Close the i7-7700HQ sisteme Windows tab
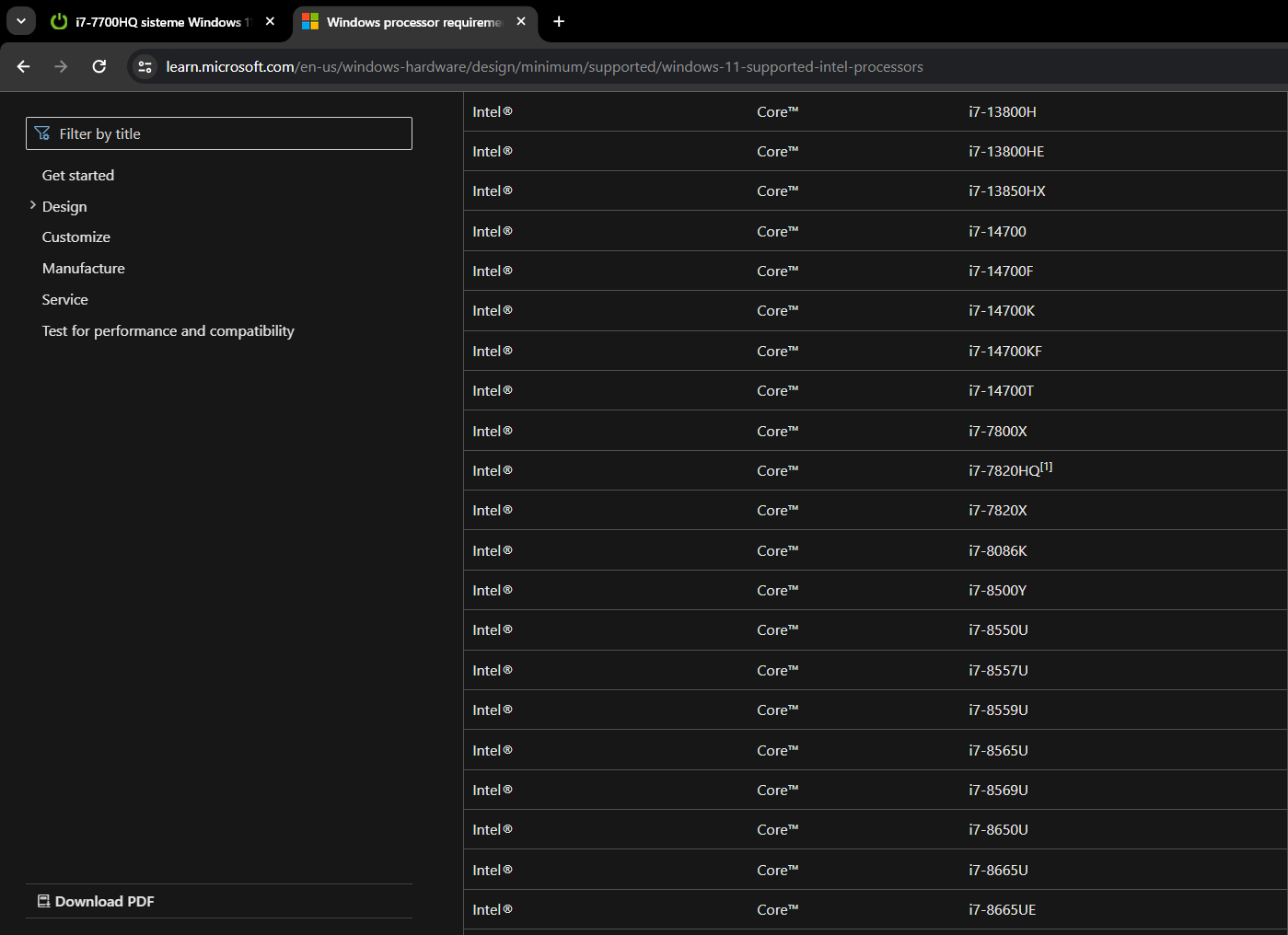Image resolution: width=1288 pixels, height=935 pixels. coord(270,21)
